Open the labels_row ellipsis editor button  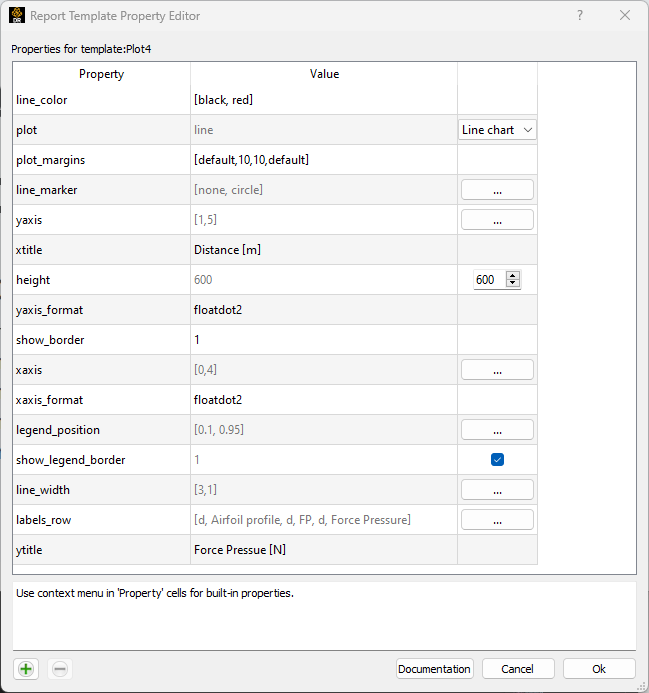(x=497, y=520)
